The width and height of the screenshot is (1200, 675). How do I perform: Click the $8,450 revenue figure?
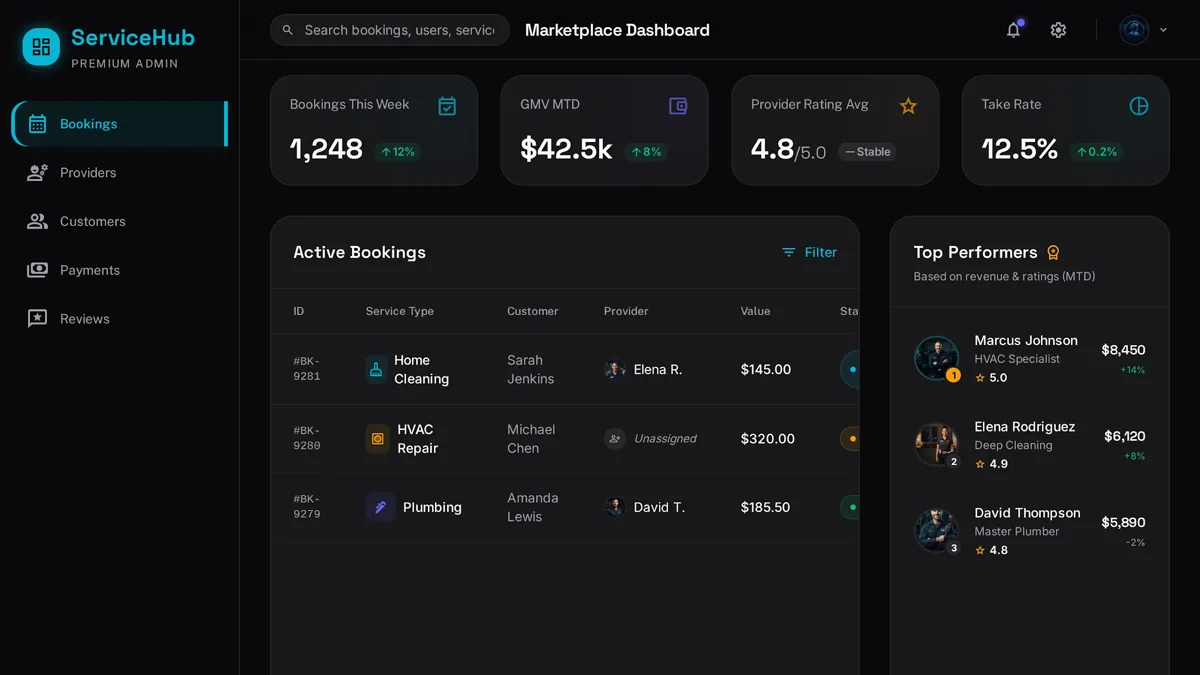(1123, 350)
